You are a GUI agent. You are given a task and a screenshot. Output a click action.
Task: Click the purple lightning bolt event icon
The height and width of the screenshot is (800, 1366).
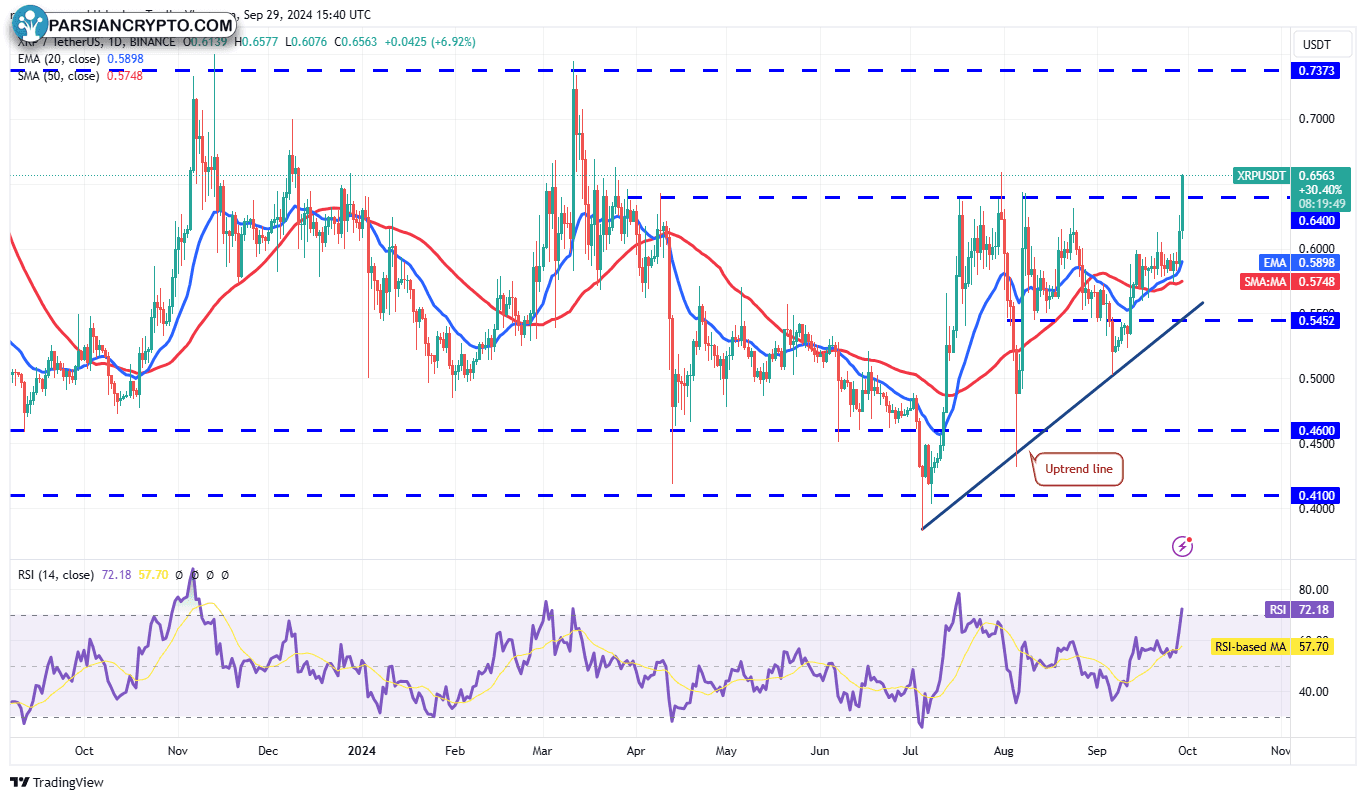click(x=1183, y=545)
